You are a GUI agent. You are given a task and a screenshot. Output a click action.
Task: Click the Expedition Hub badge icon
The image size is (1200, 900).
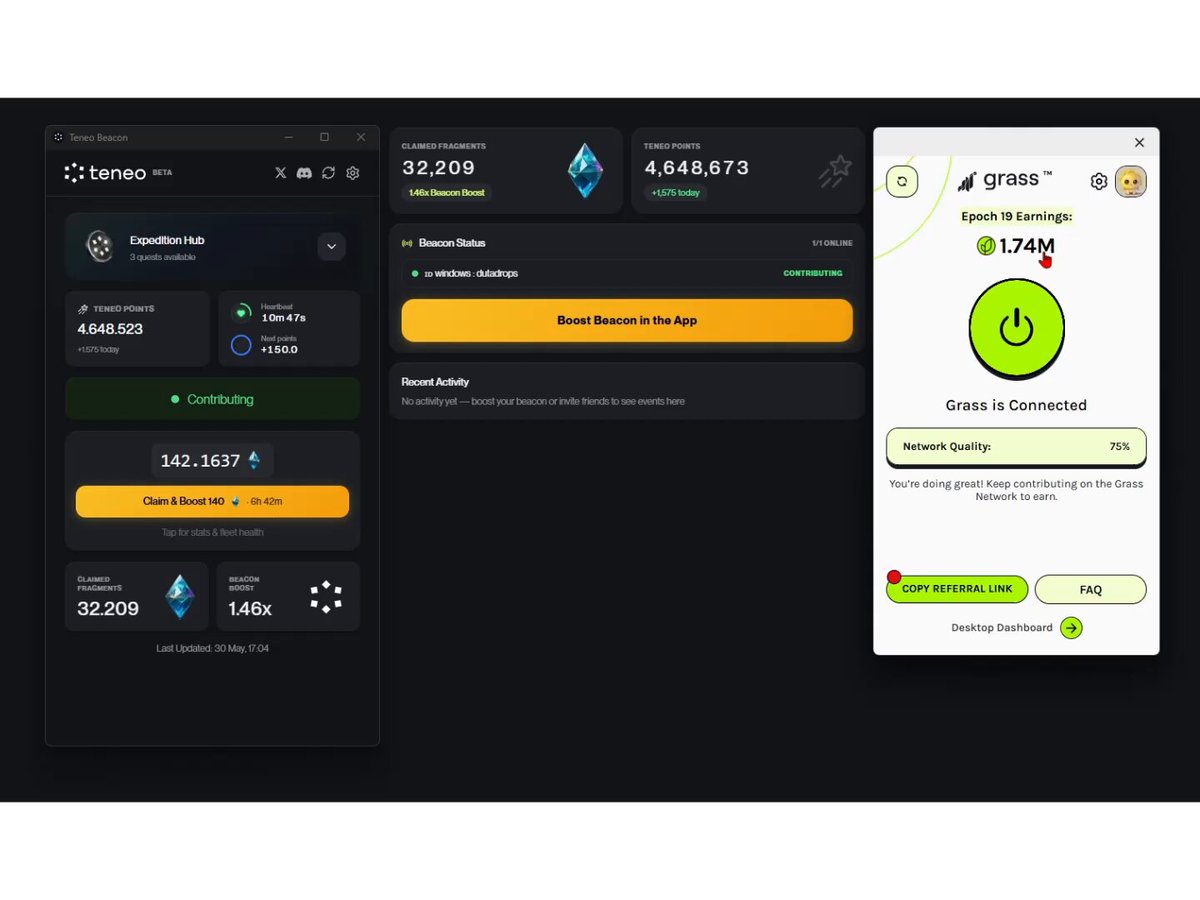99,246
